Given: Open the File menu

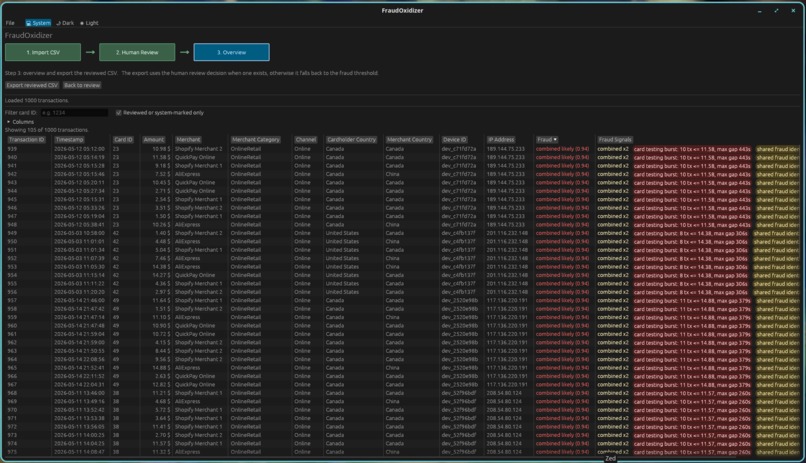Looking at the screenshot, I should [10, 23].
